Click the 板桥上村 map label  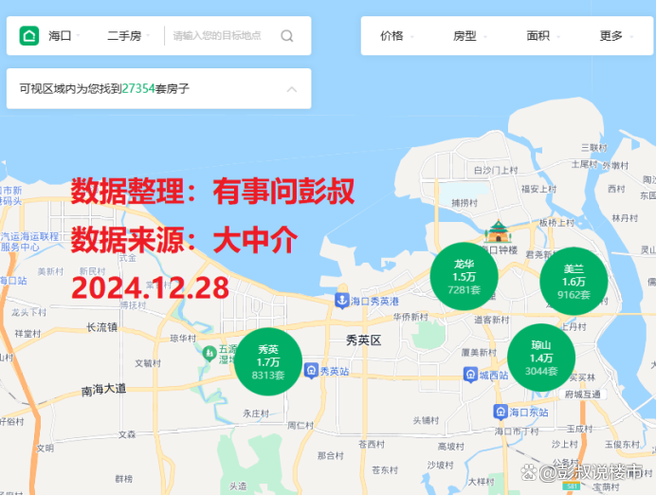[x=557, y=223]
